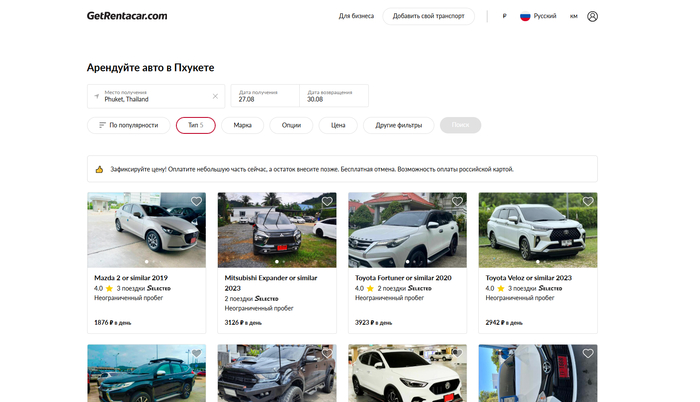Favorite the Toyota Fortuner with heart icon
Screen dimensions: 700x402
coord(457,201)
